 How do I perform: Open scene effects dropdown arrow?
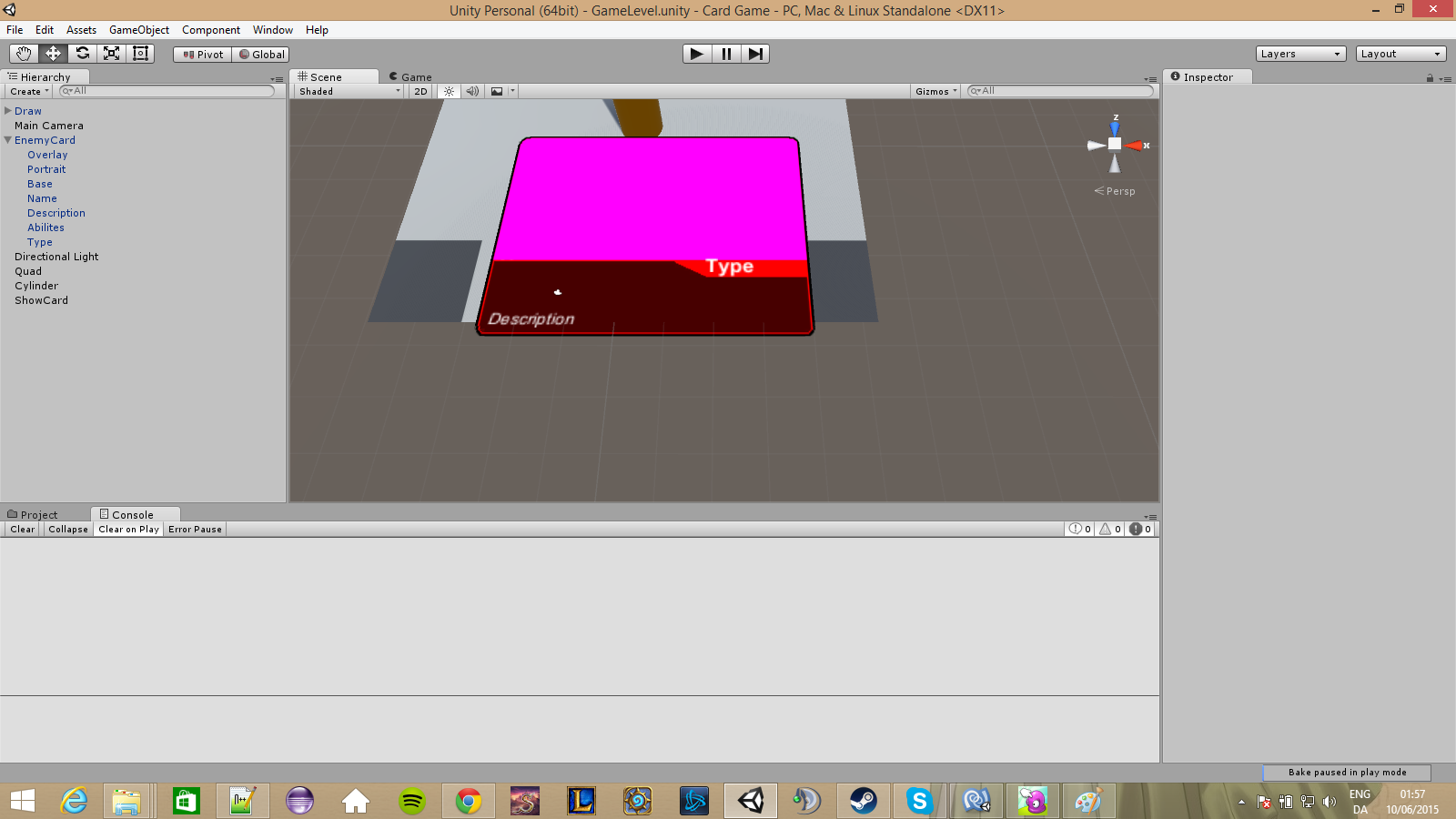pyautogui.click(x=512, y=91)
